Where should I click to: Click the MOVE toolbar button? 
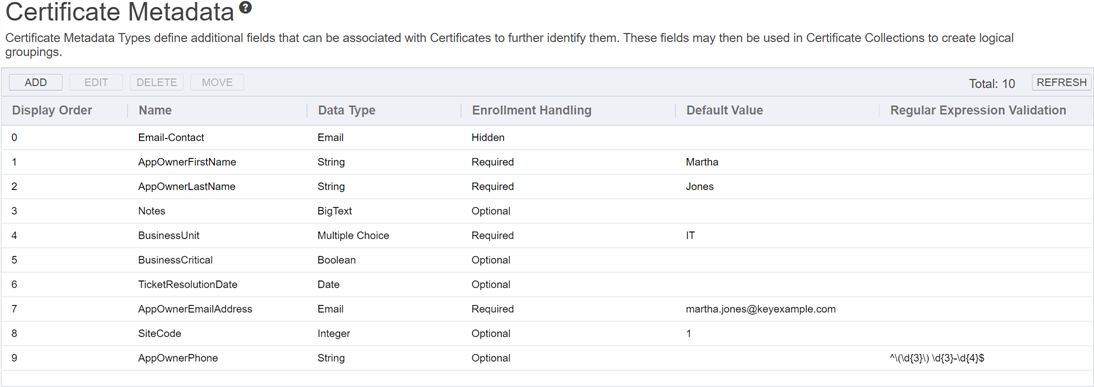[x=217, y=82]
